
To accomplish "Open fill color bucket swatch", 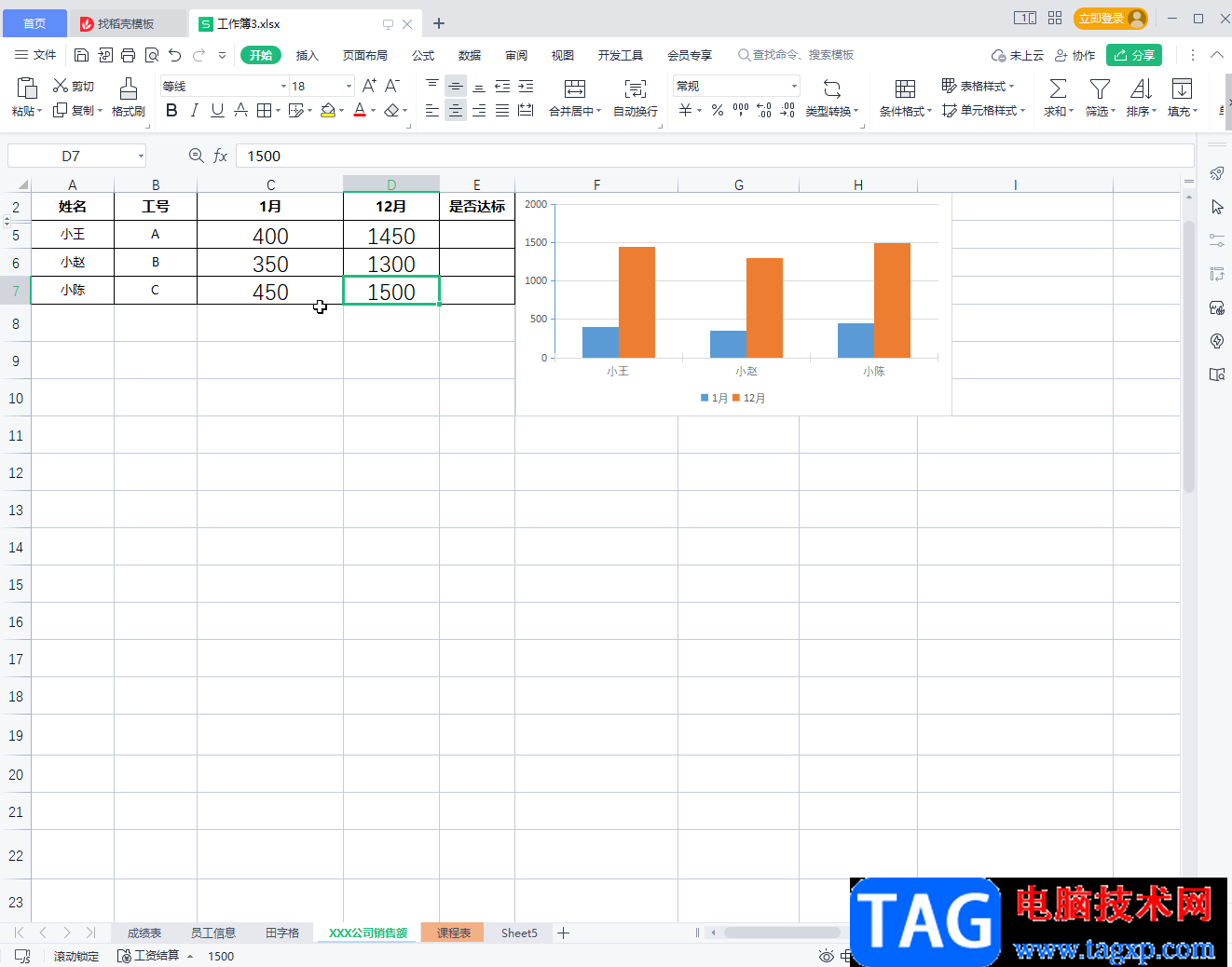I will pyautogui.click(x=328, y=111).
